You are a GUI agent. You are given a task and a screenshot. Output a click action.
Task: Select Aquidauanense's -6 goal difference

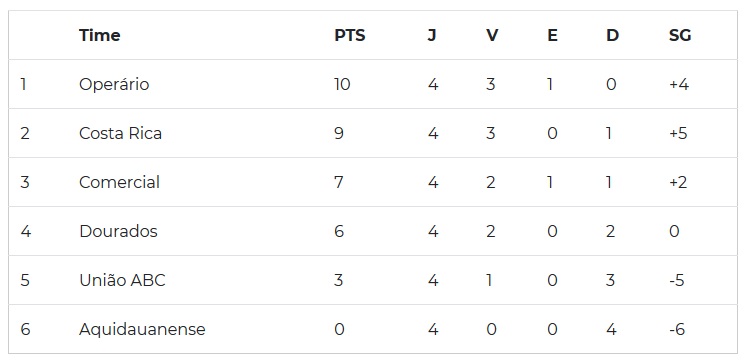coord(677,329)
